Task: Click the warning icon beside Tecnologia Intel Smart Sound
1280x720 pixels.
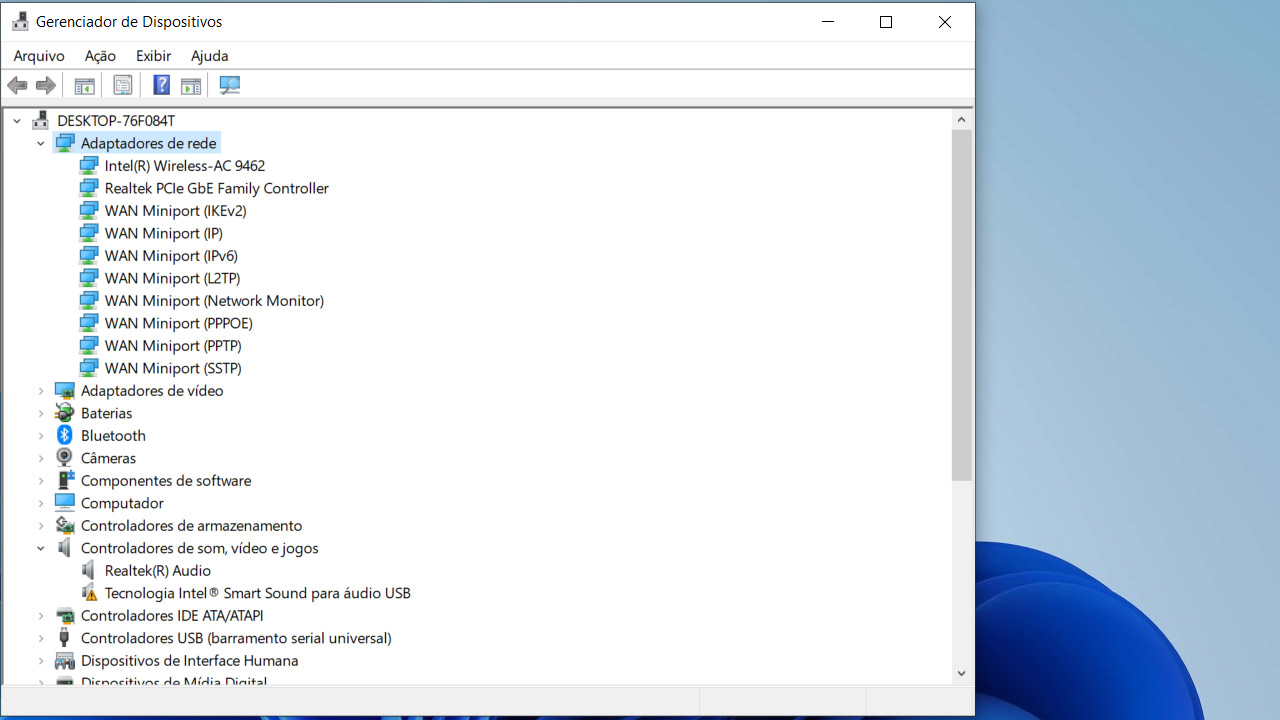Action: click(89, 593)
